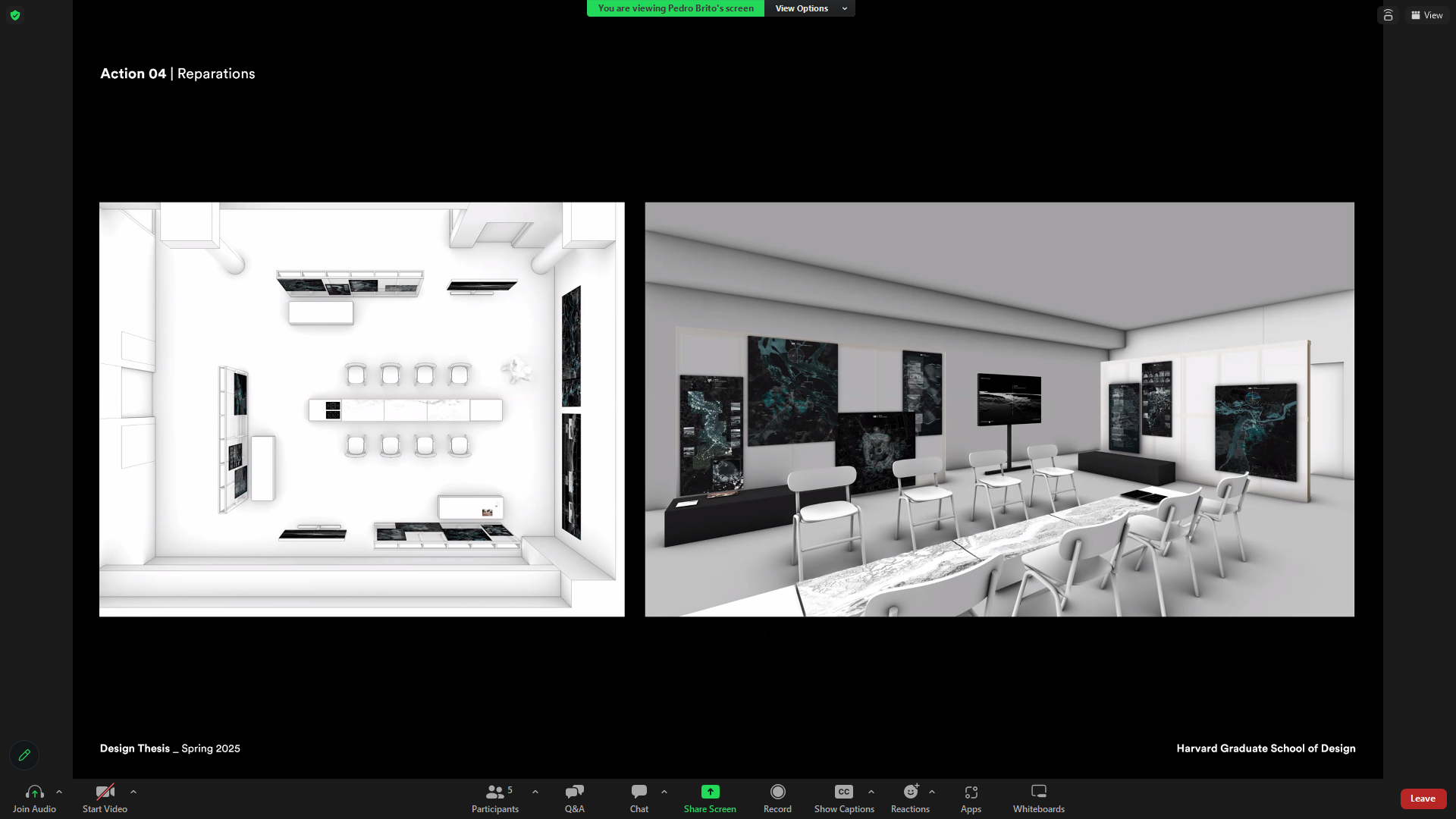Click 'Harvard Graduate School of Design' text

click(x=1266, y=748)
